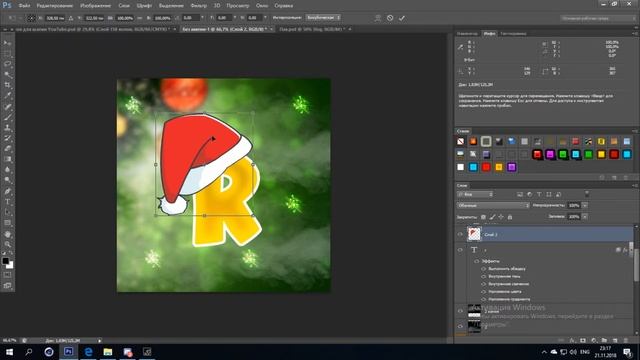Open the Изображение menu

pos(96,6)
